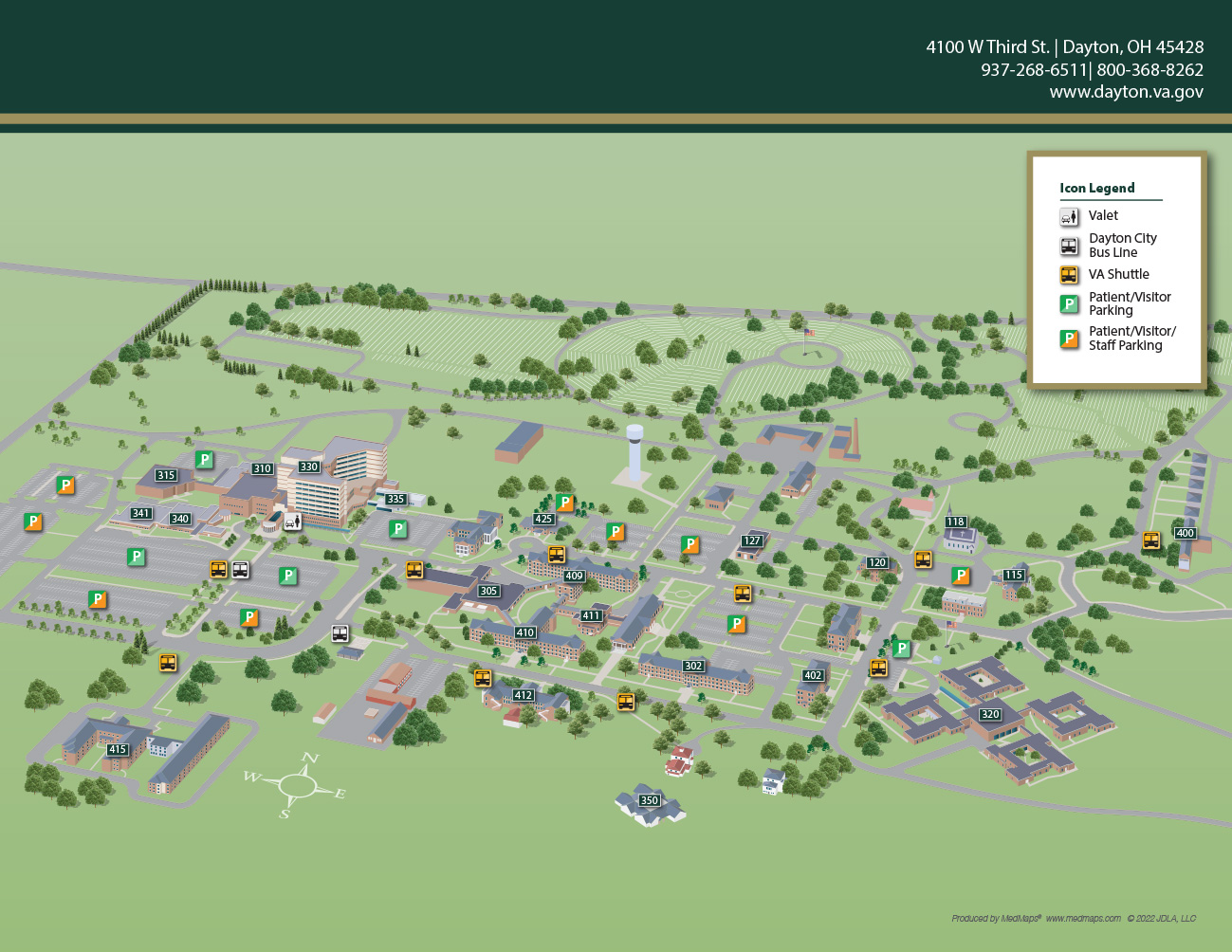This screenshot has height=952, width=1232.
Task: Click the VA Shuttle icon between buildings 412 and 302
Action: click(626, 703)
